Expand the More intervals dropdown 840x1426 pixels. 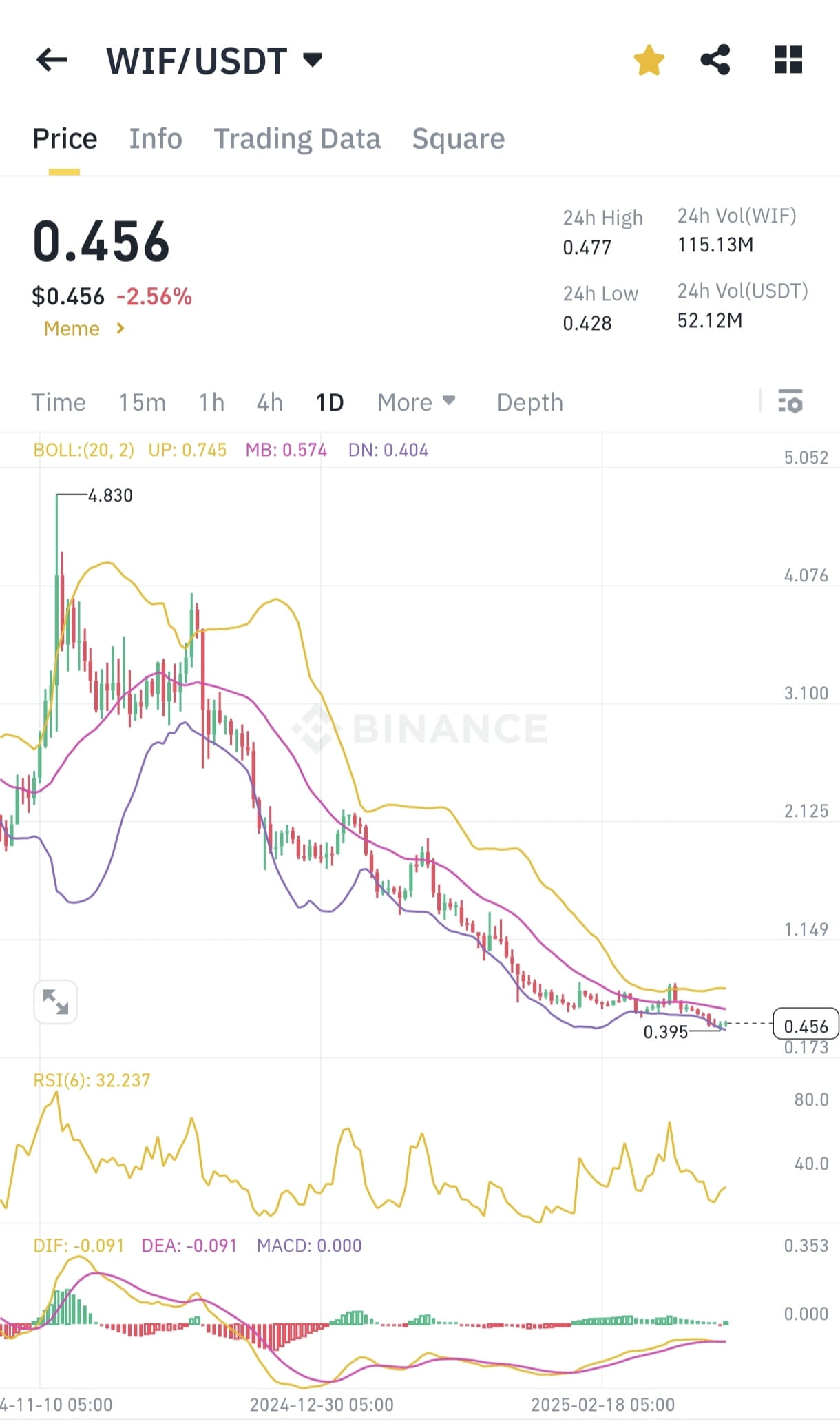pyautogui.click(x=416, y=402)
